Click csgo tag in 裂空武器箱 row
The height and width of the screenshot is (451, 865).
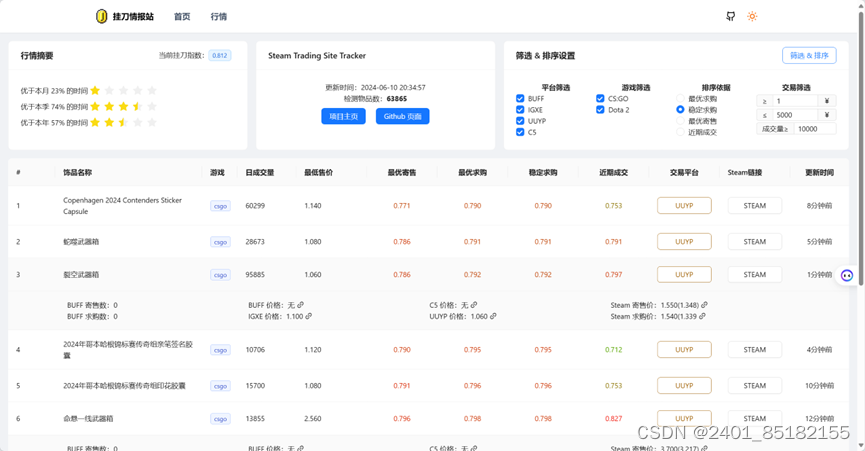[220, 275]
